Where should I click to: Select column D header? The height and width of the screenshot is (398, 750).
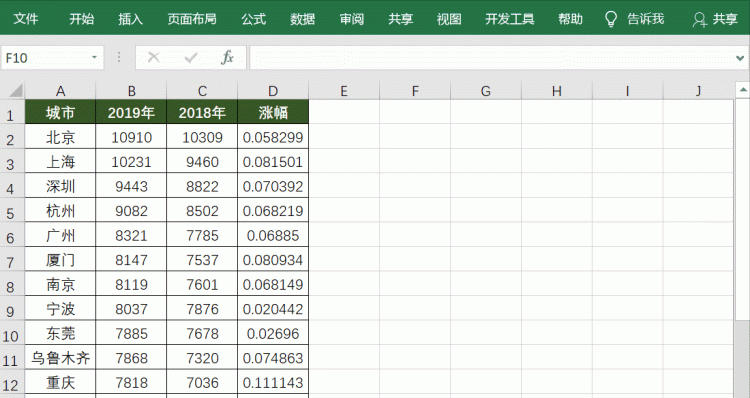273,91
